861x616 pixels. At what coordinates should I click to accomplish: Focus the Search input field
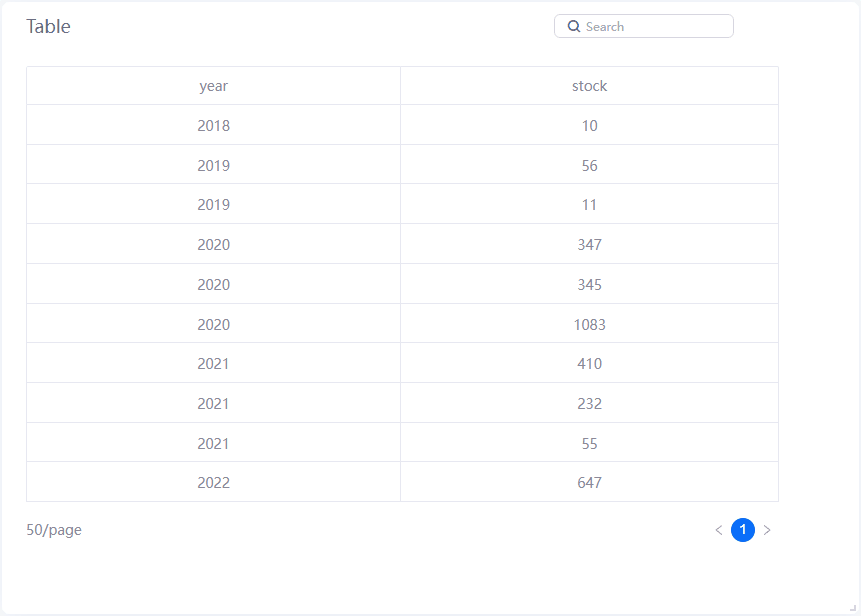click(x=655, y=27)
